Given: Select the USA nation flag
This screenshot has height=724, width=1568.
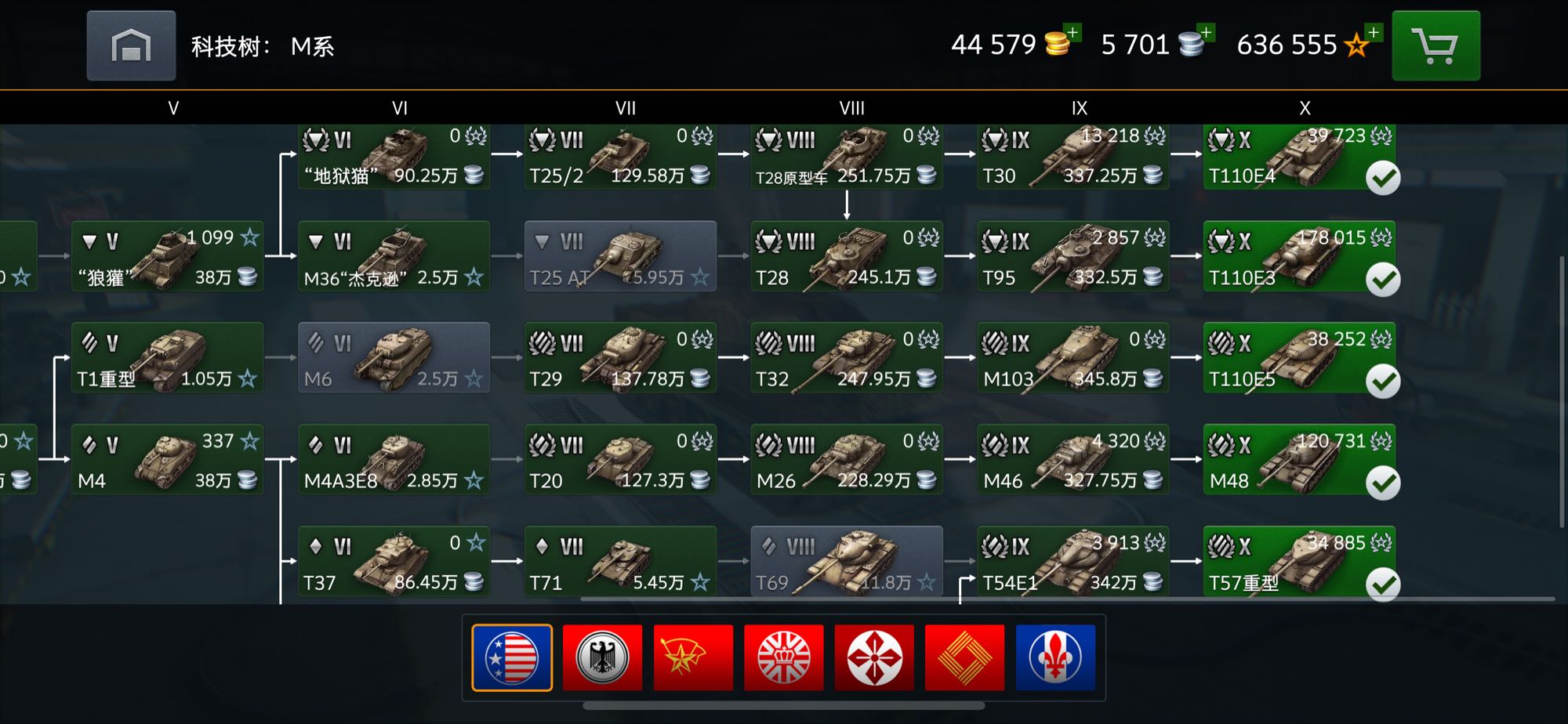Looking at the screenshot, I should click(x=512, y=657).
